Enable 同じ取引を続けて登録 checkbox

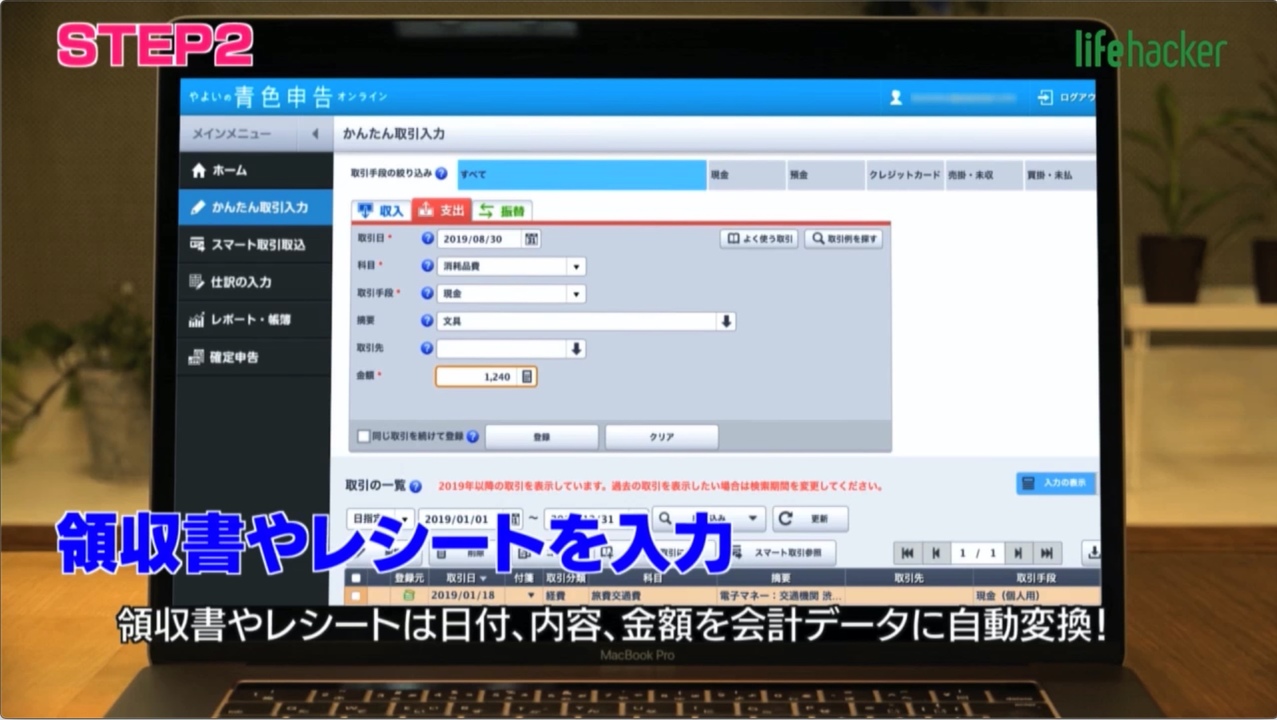363,437
